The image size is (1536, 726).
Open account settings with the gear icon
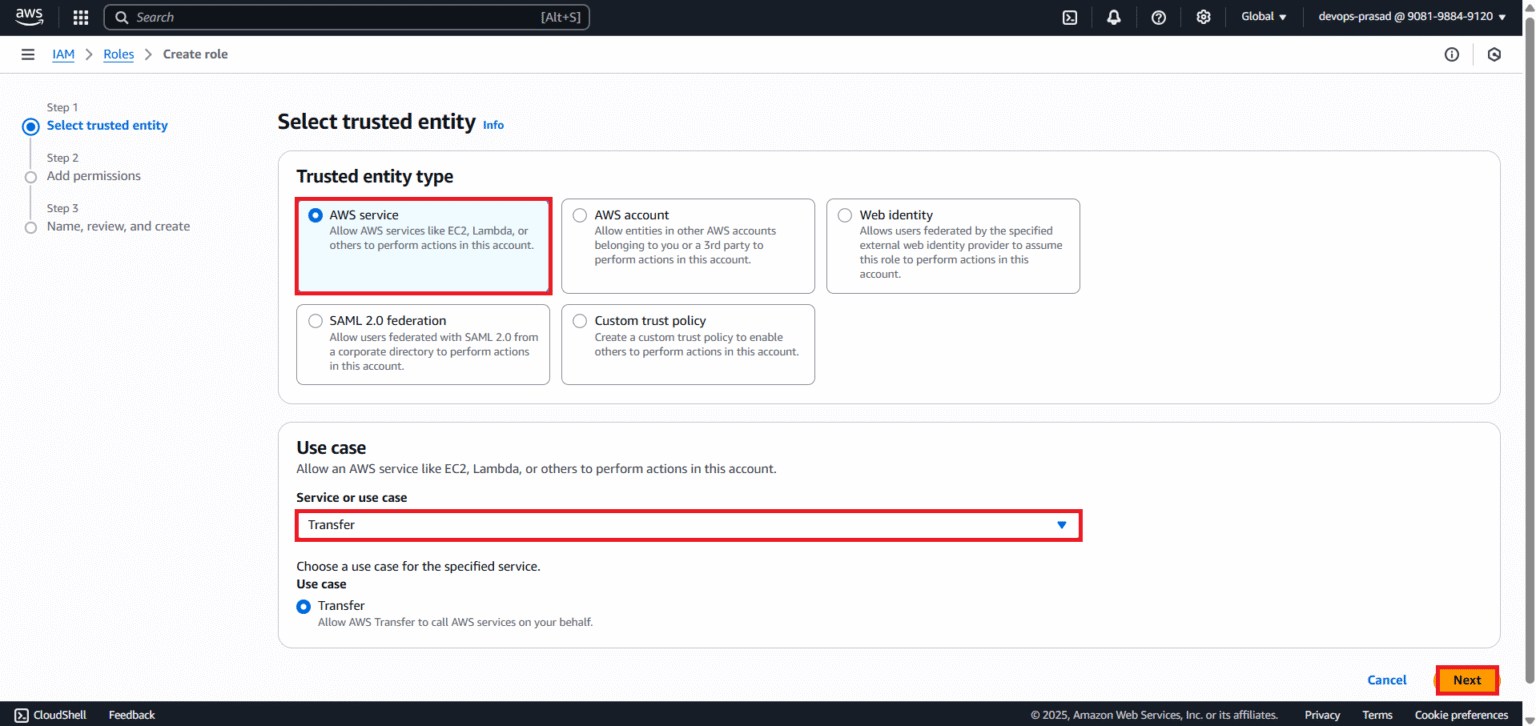[1203, 16]
